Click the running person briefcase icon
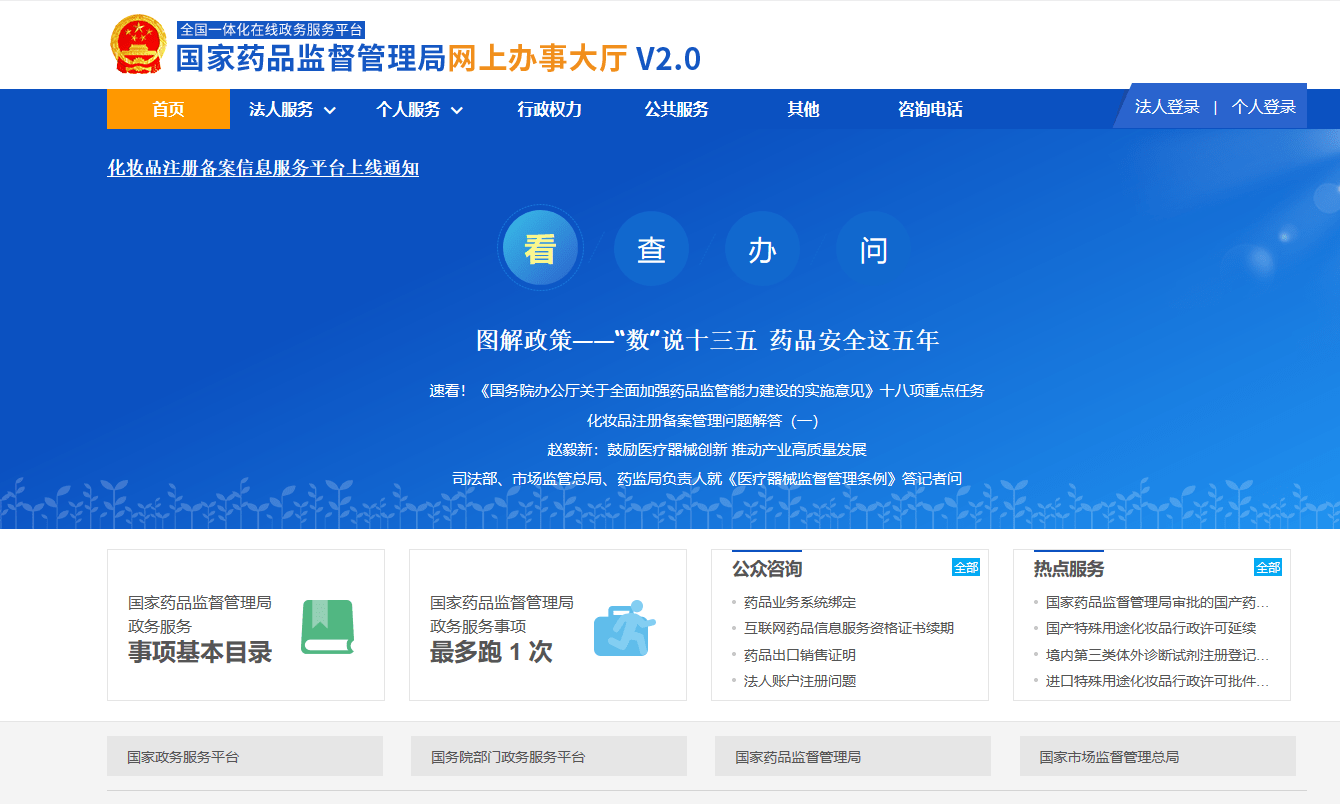 click(x=624, y=628)
